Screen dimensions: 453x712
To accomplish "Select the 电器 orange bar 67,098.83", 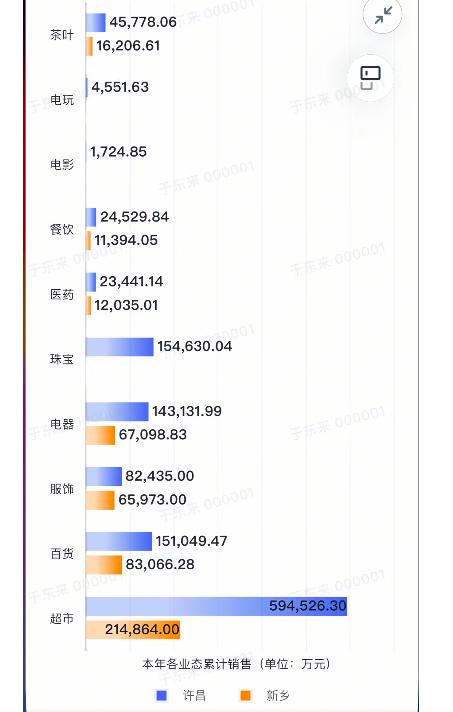I will pos(101,435).
